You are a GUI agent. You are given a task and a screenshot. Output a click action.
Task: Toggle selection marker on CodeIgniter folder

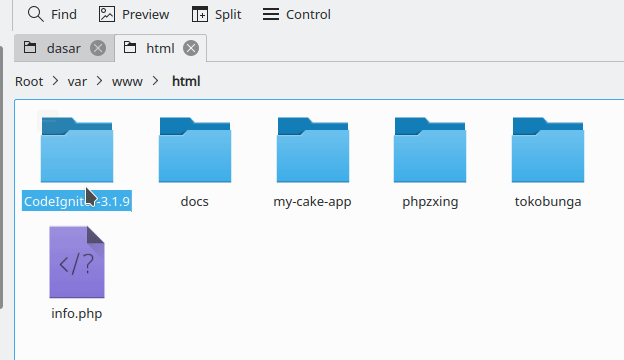(x=48, y=121)
